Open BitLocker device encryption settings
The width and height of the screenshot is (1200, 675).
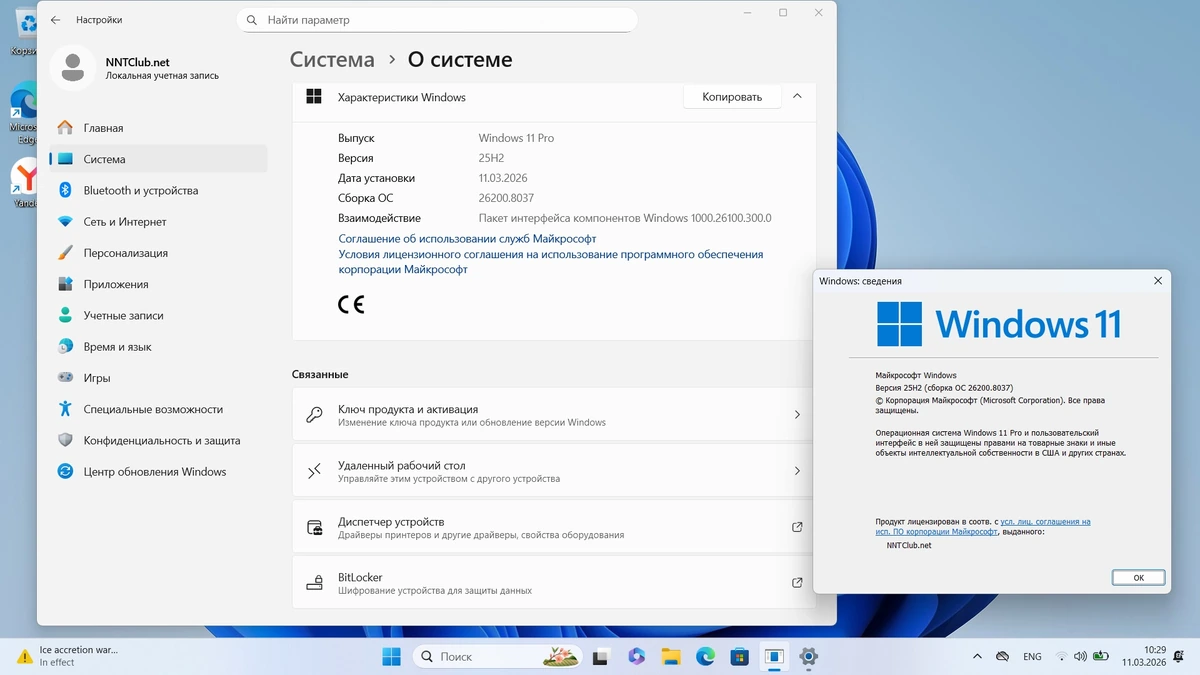point(554,583)
